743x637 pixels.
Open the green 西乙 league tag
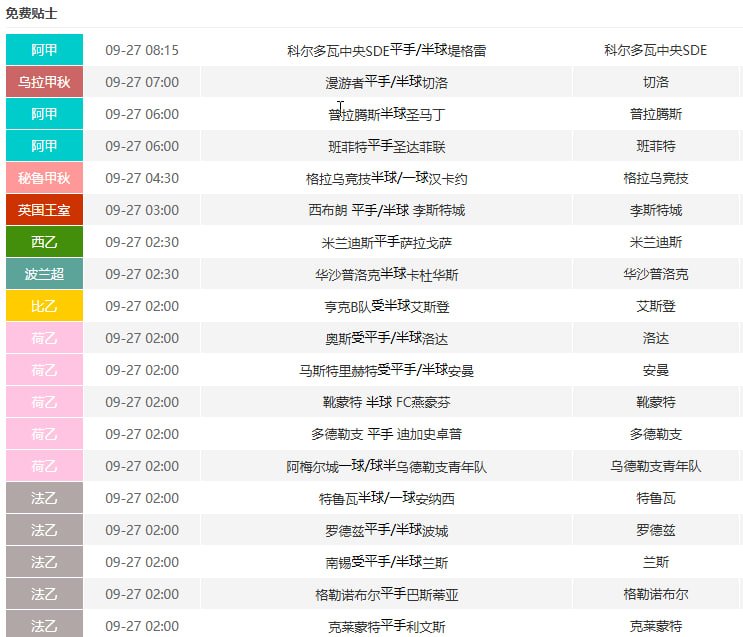coord(44,242)
